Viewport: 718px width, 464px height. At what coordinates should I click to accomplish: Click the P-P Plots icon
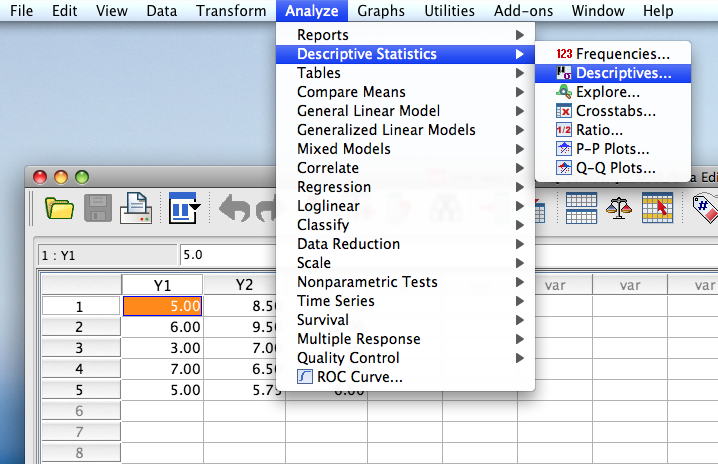point(564,149)
